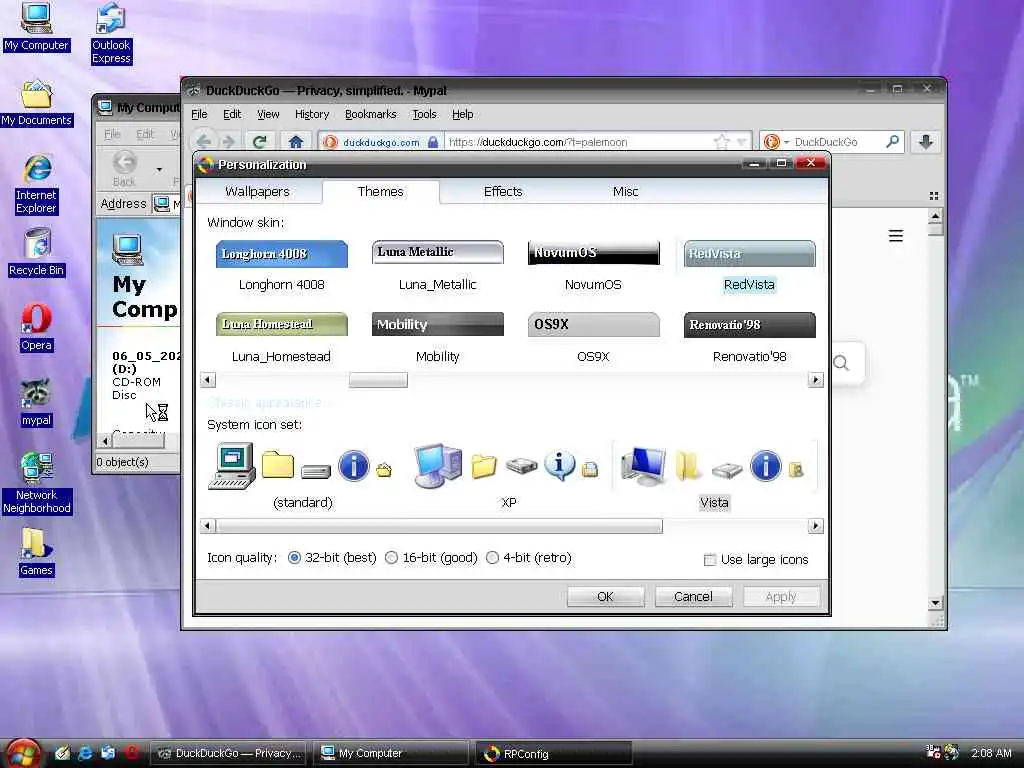This screenshot has height=768, width=1024.
Task: Select 4-bit (retro) icon quality
Action: pos(492,558)
